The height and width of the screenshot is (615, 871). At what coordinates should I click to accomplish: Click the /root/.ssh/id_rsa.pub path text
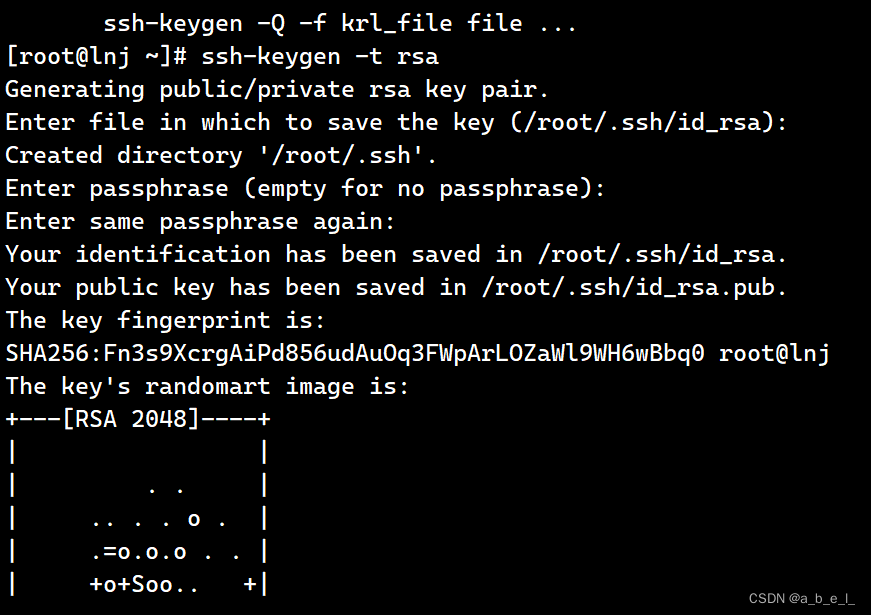coord(634,287)
